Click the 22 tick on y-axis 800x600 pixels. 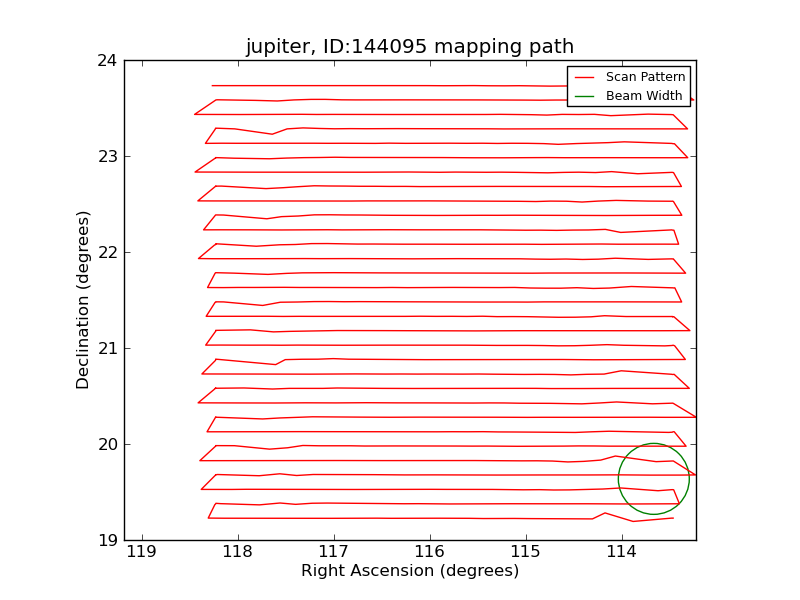106,252
